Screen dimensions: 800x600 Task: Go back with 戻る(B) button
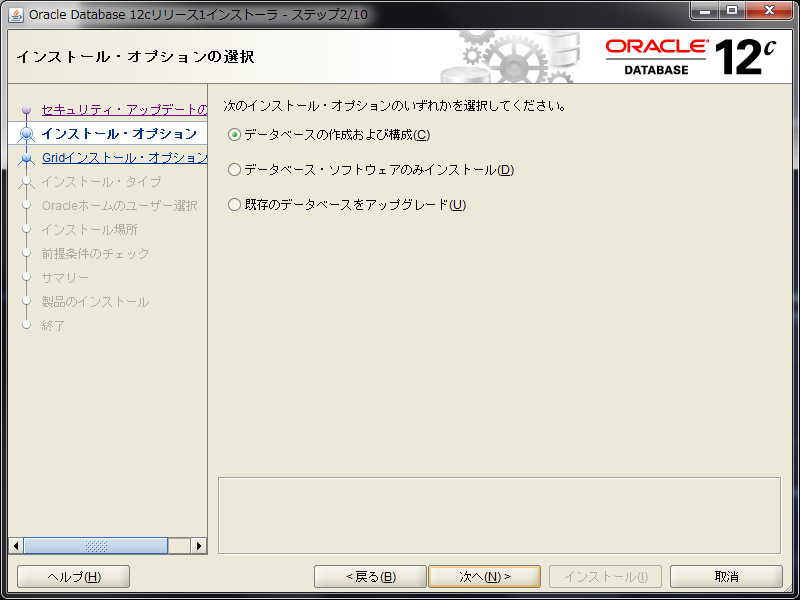(x=370, y=577)
